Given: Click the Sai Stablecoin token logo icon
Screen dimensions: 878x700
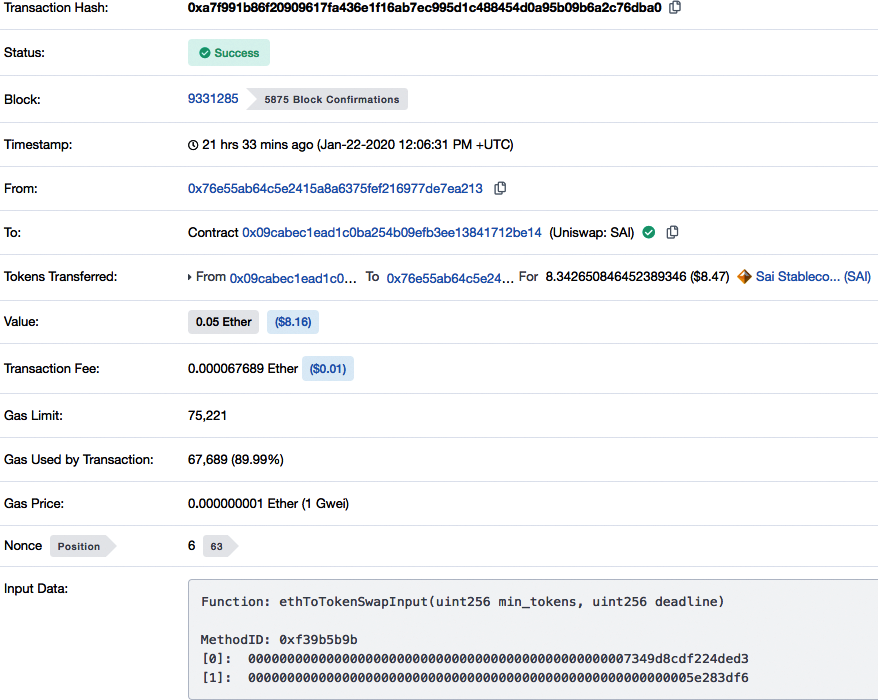Looking at the screenshot, I should pos(744,277).
